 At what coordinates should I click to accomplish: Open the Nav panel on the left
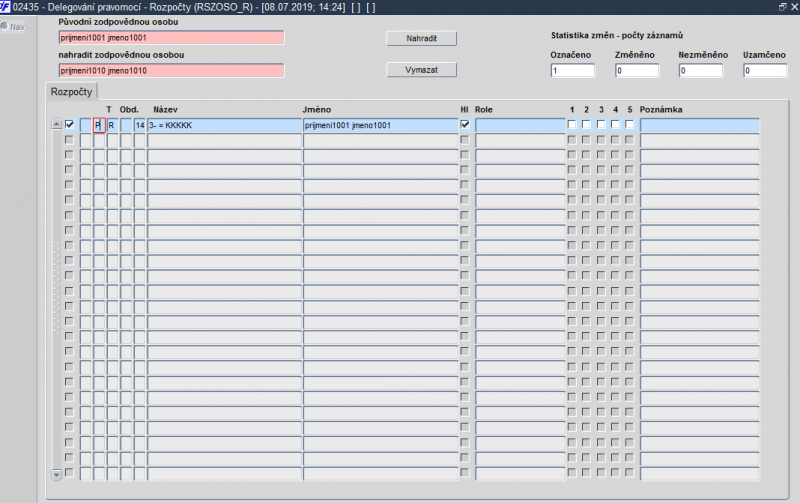click(13, 27)
